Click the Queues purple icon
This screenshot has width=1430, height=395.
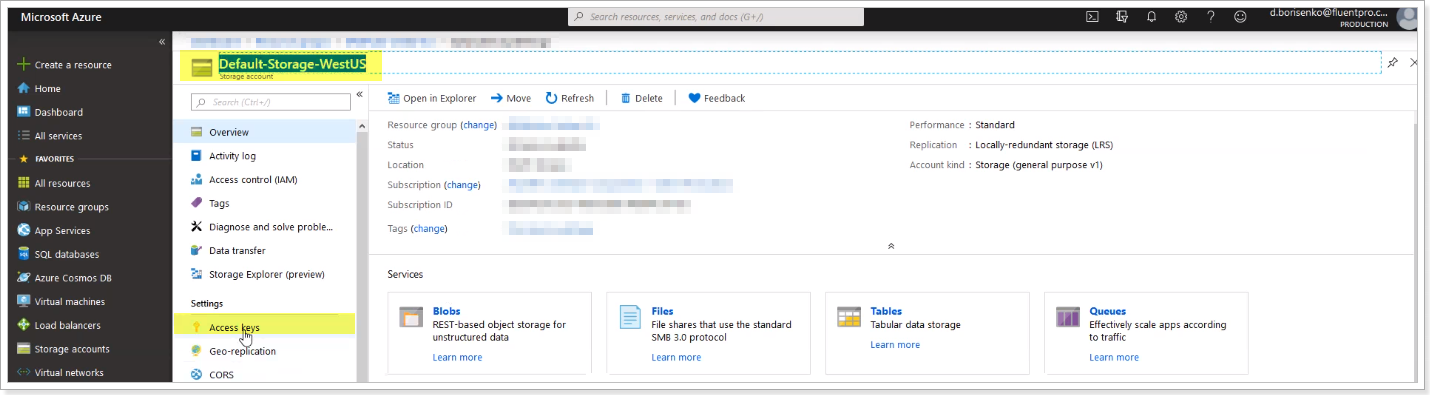click(1068, 317)
